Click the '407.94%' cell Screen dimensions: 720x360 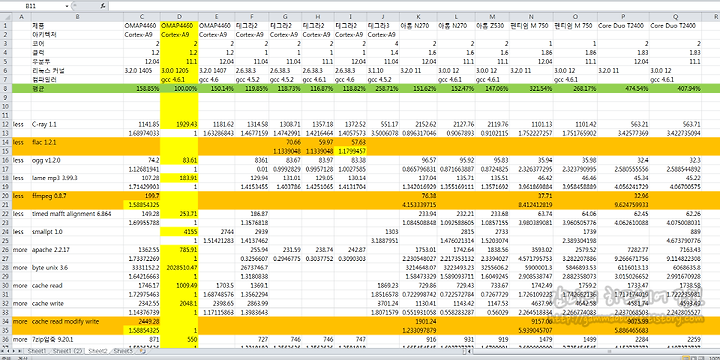click(x=675, y=88)
